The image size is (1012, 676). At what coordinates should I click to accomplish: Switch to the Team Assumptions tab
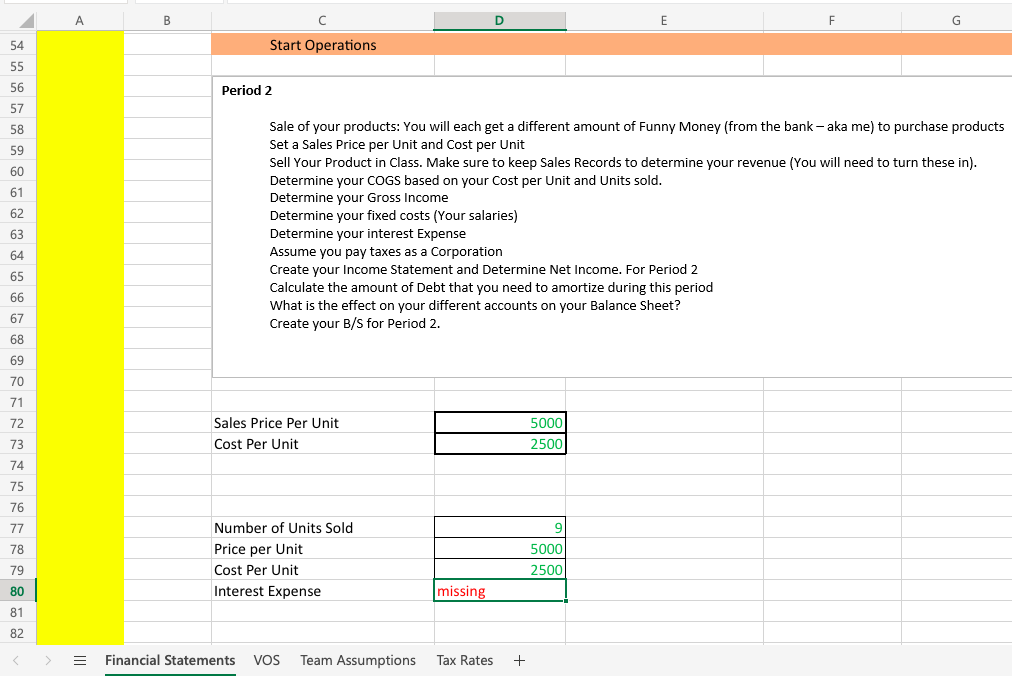pyautogui.click(x=357, y=660)
